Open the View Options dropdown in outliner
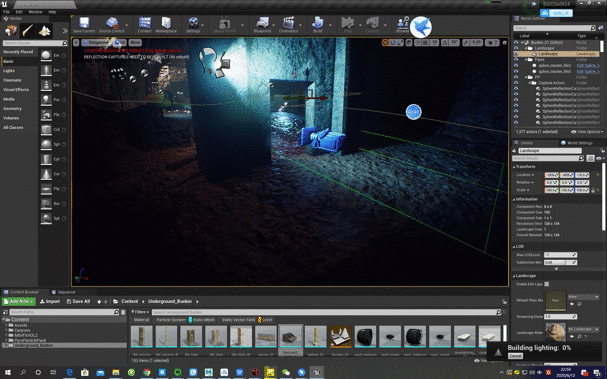Image resolution: width=607 pixels, height=379 pixels. click(x=587, y=132)
